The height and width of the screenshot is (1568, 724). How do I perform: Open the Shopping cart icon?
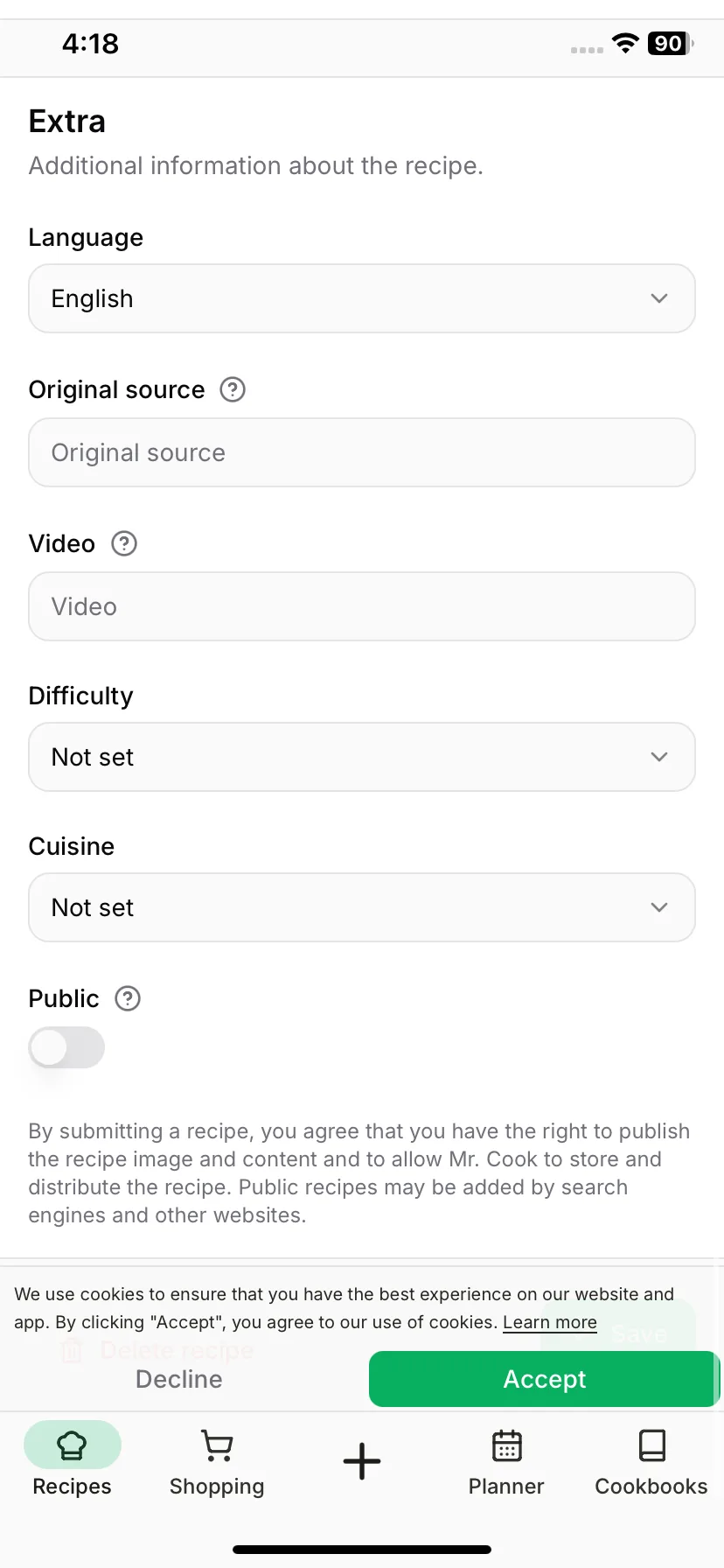coord(217,1445)
